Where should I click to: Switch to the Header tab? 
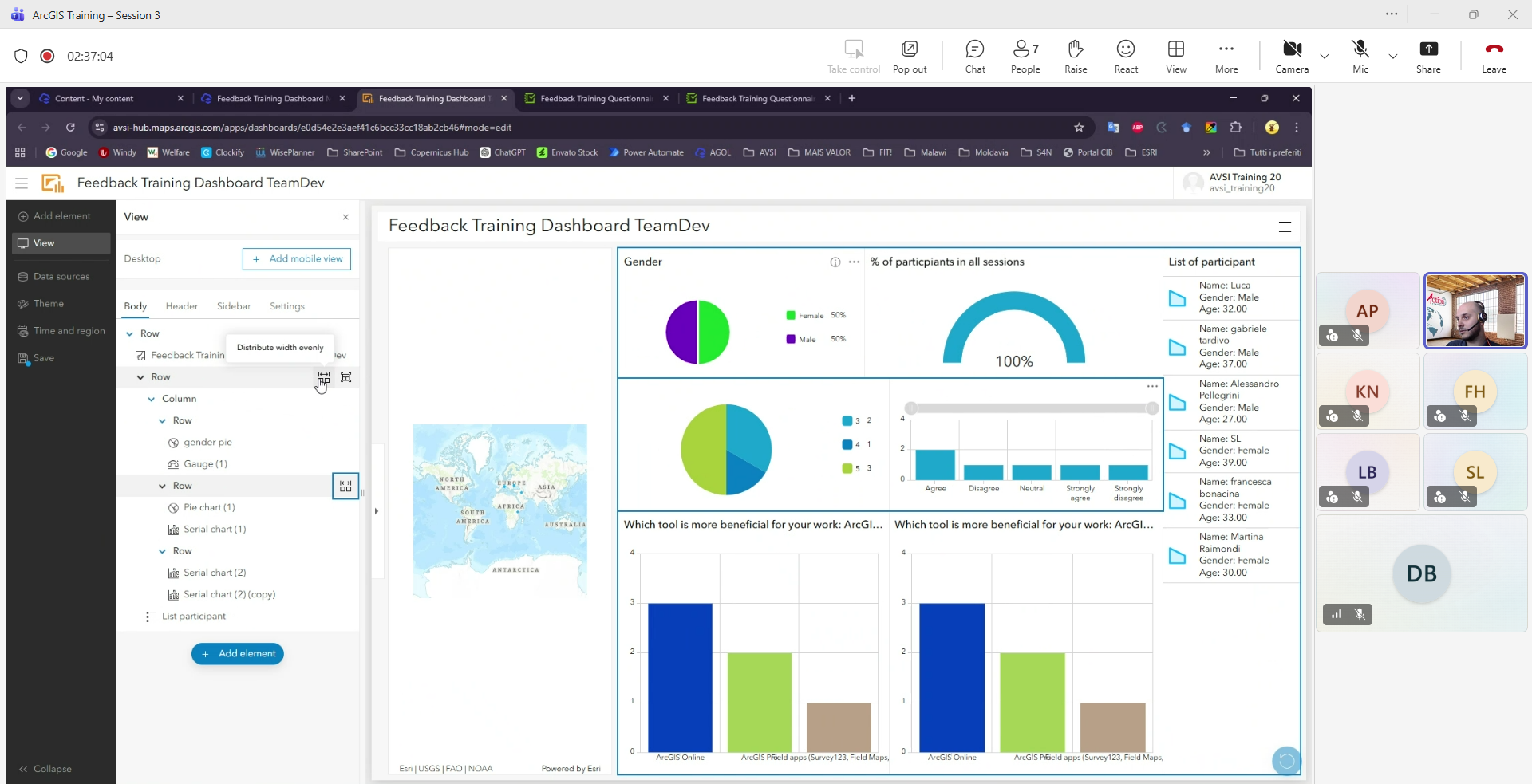coord(182,306)
